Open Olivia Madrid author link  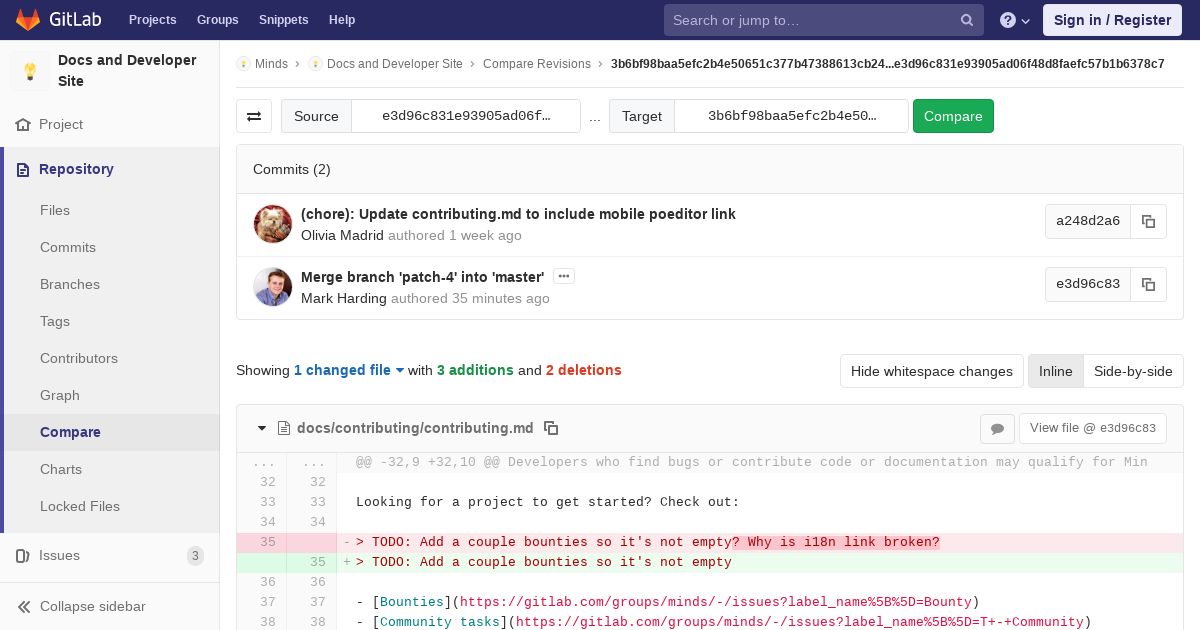coord(342,235)
